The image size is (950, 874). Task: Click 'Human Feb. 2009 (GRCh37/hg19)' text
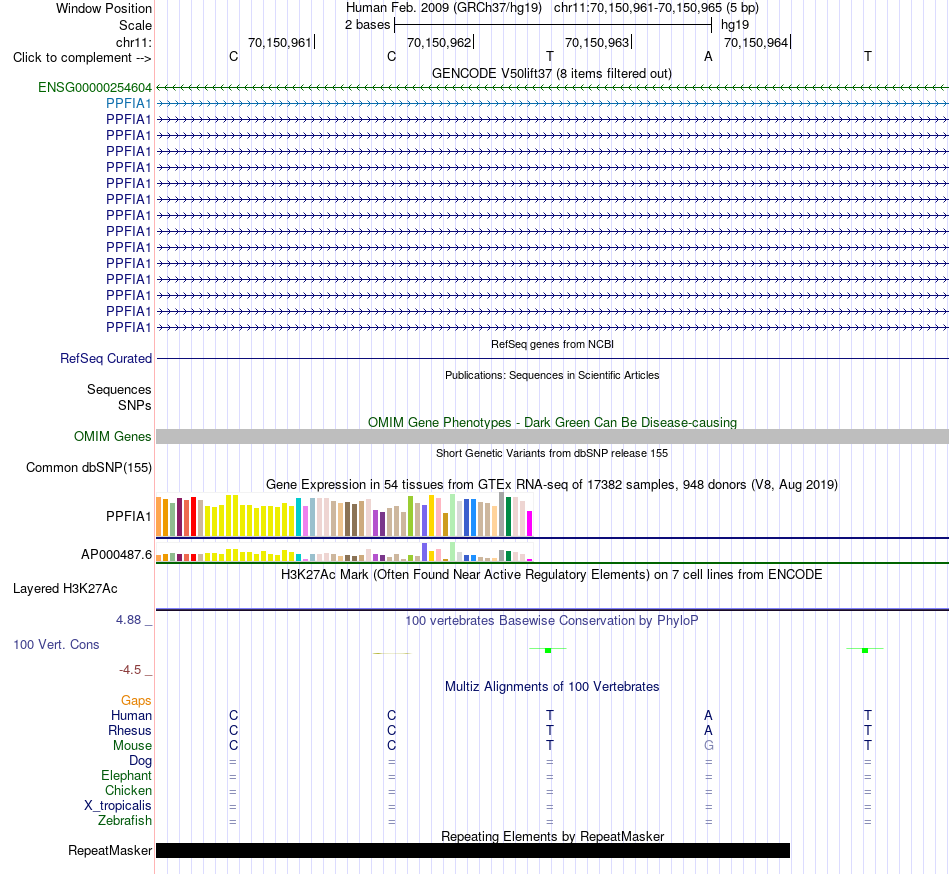(443, 8)
